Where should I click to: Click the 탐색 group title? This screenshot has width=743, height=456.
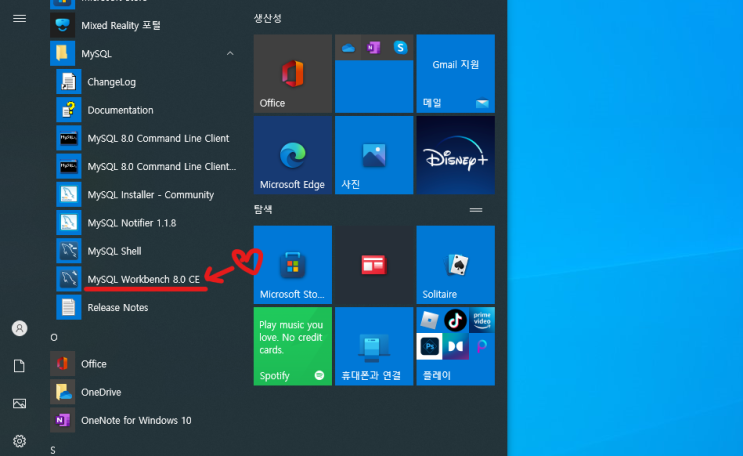[263, 210]
